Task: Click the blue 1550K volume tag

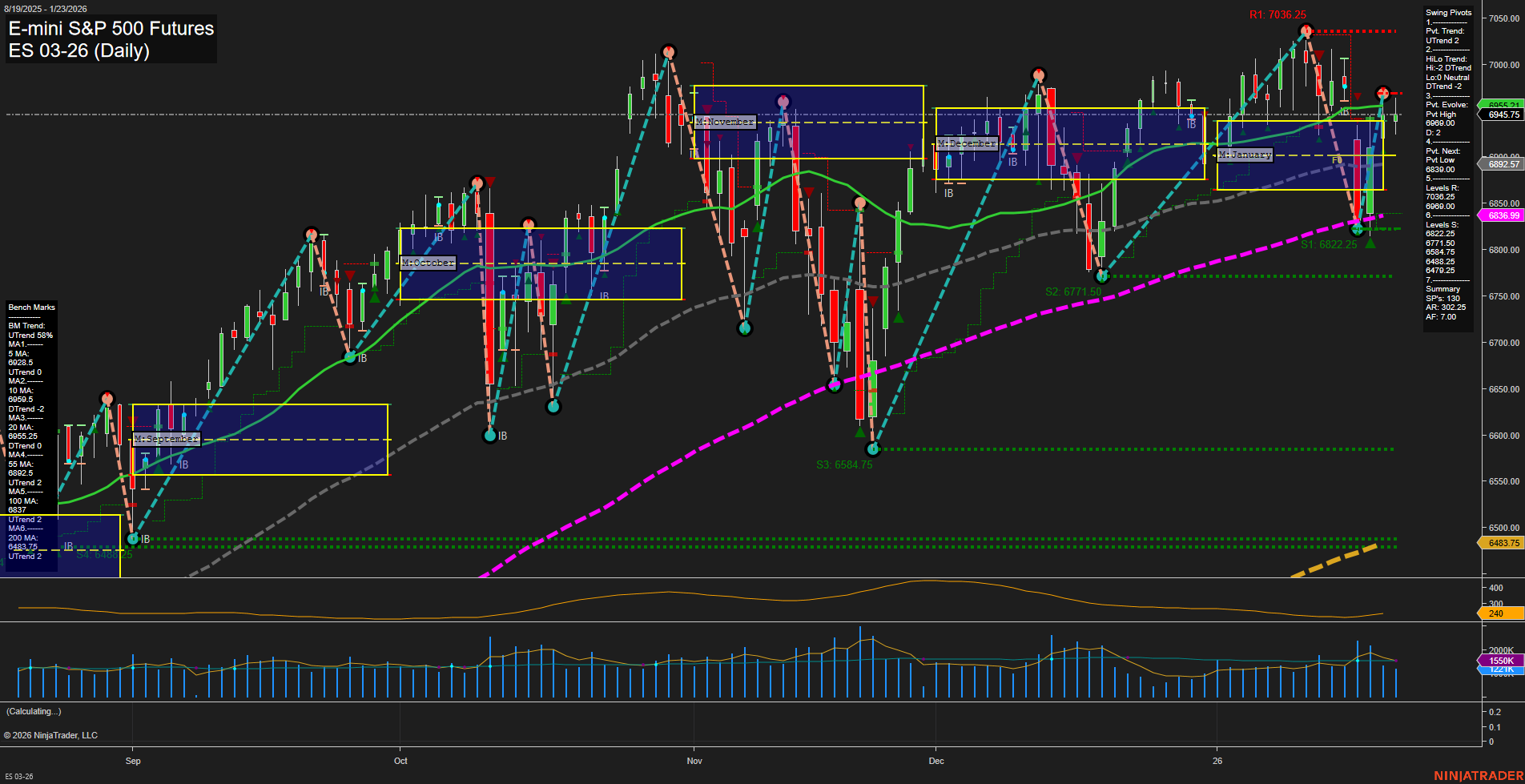Action: (1500, 659)
